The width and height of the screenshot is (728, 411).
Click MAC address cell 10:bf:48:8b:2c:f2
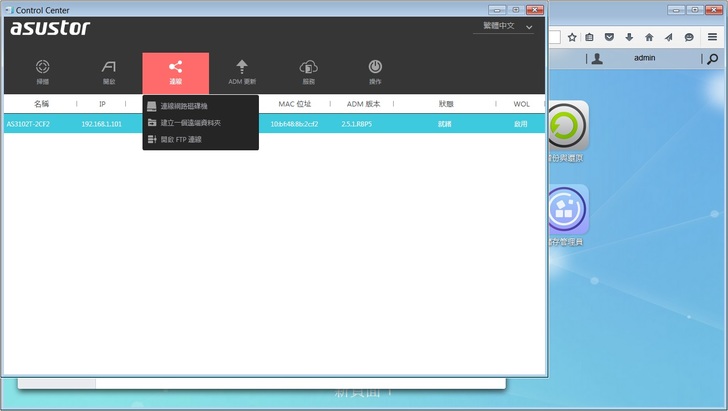[294, 124]
